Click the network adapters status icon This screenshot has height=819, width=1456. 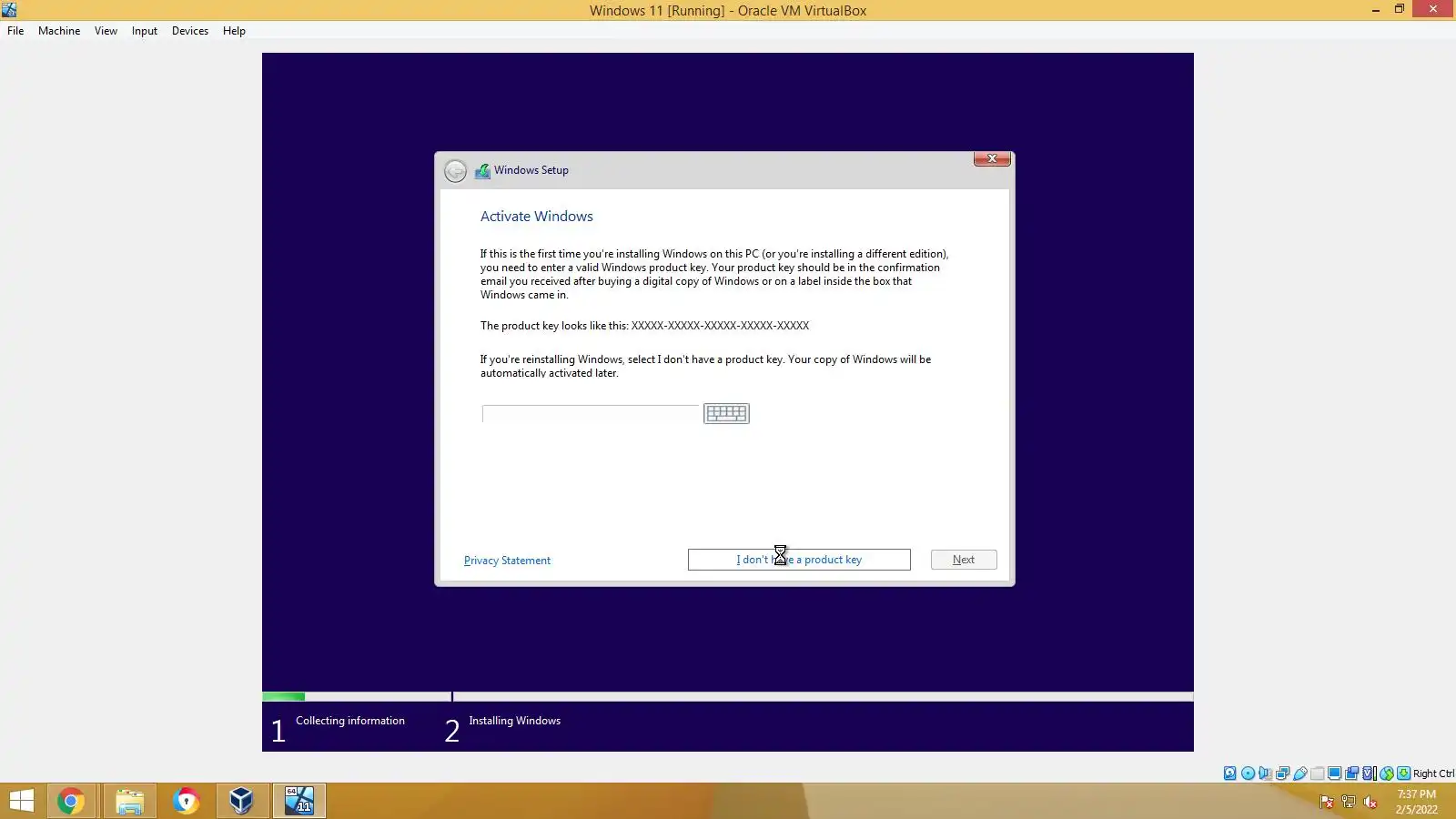pyautogui.click(x=1282, y=773)
